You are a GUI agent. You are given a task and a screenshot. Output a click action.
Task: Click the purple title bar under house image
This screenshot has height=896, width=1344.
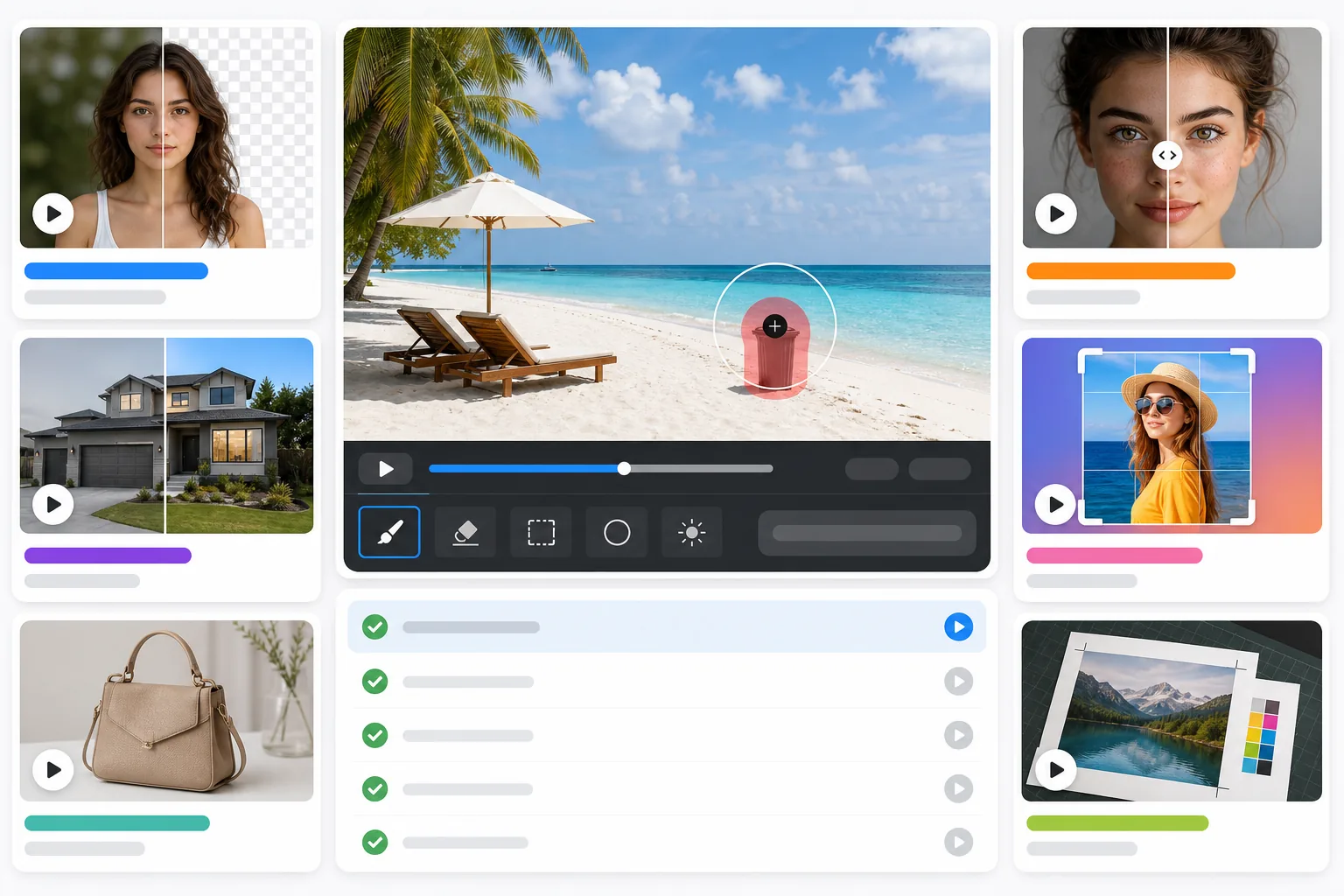pyautogui.click(x=108, y=556)
